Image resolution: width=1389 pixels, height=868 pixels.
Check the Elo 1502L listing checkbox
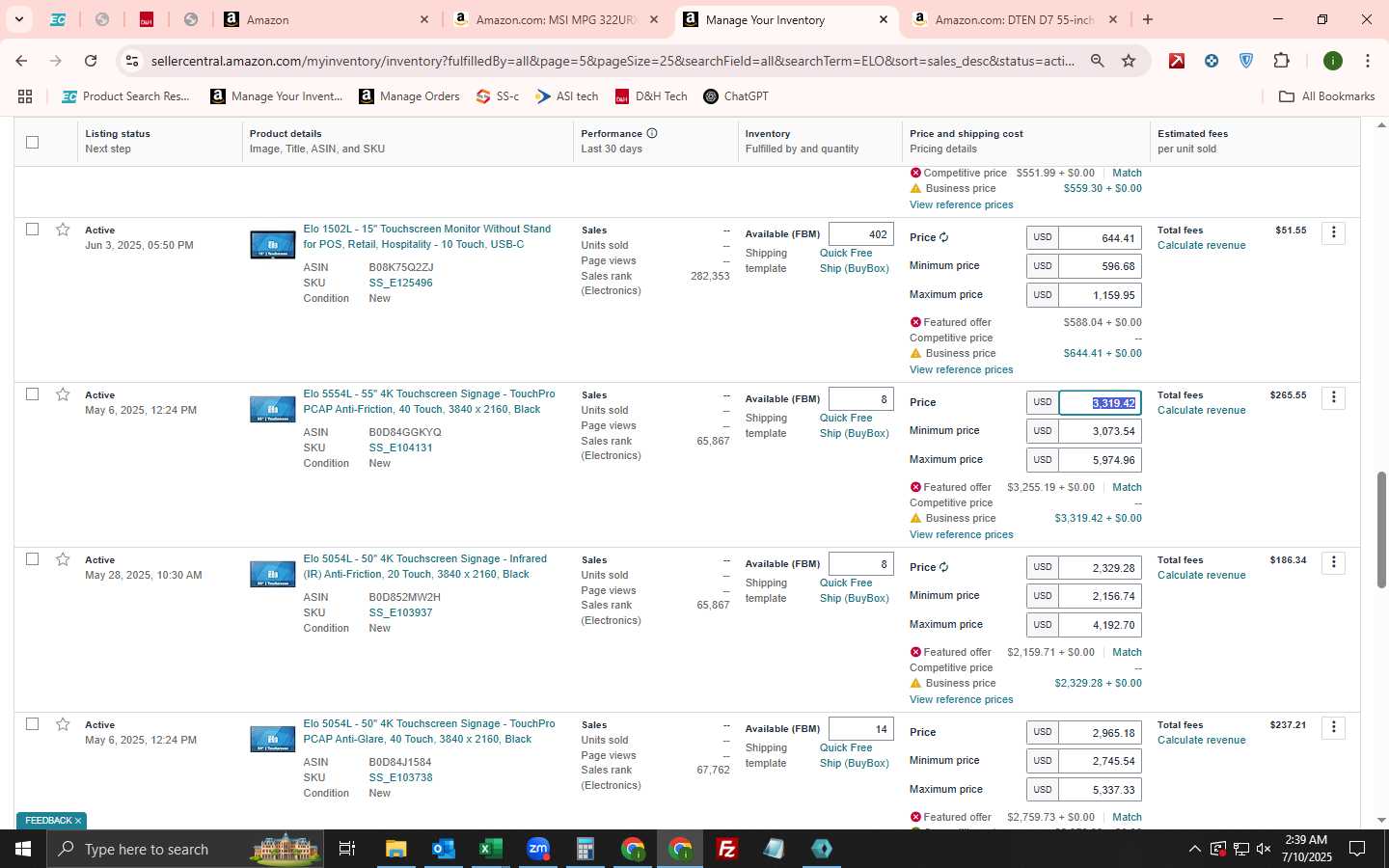click(32, 230)
